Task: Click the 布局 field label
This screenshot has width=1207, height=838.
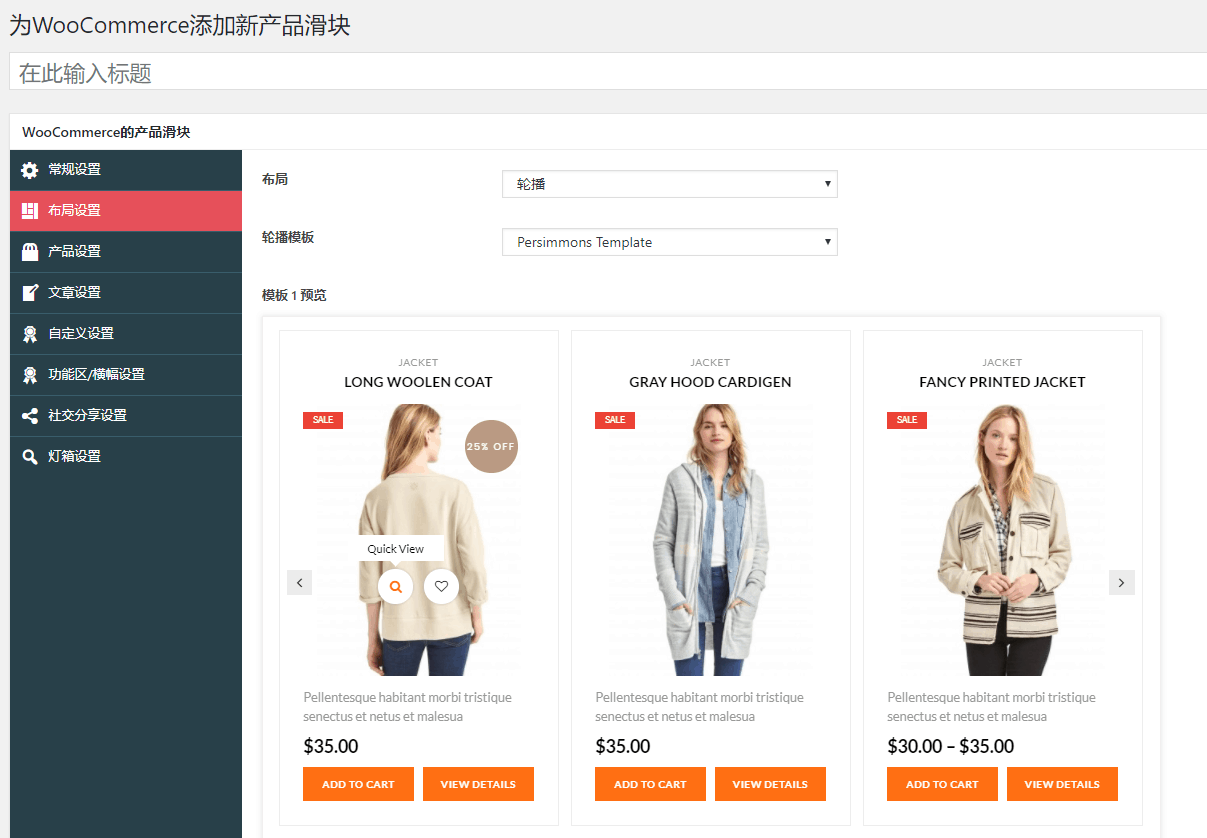Action: click(275, 179)
